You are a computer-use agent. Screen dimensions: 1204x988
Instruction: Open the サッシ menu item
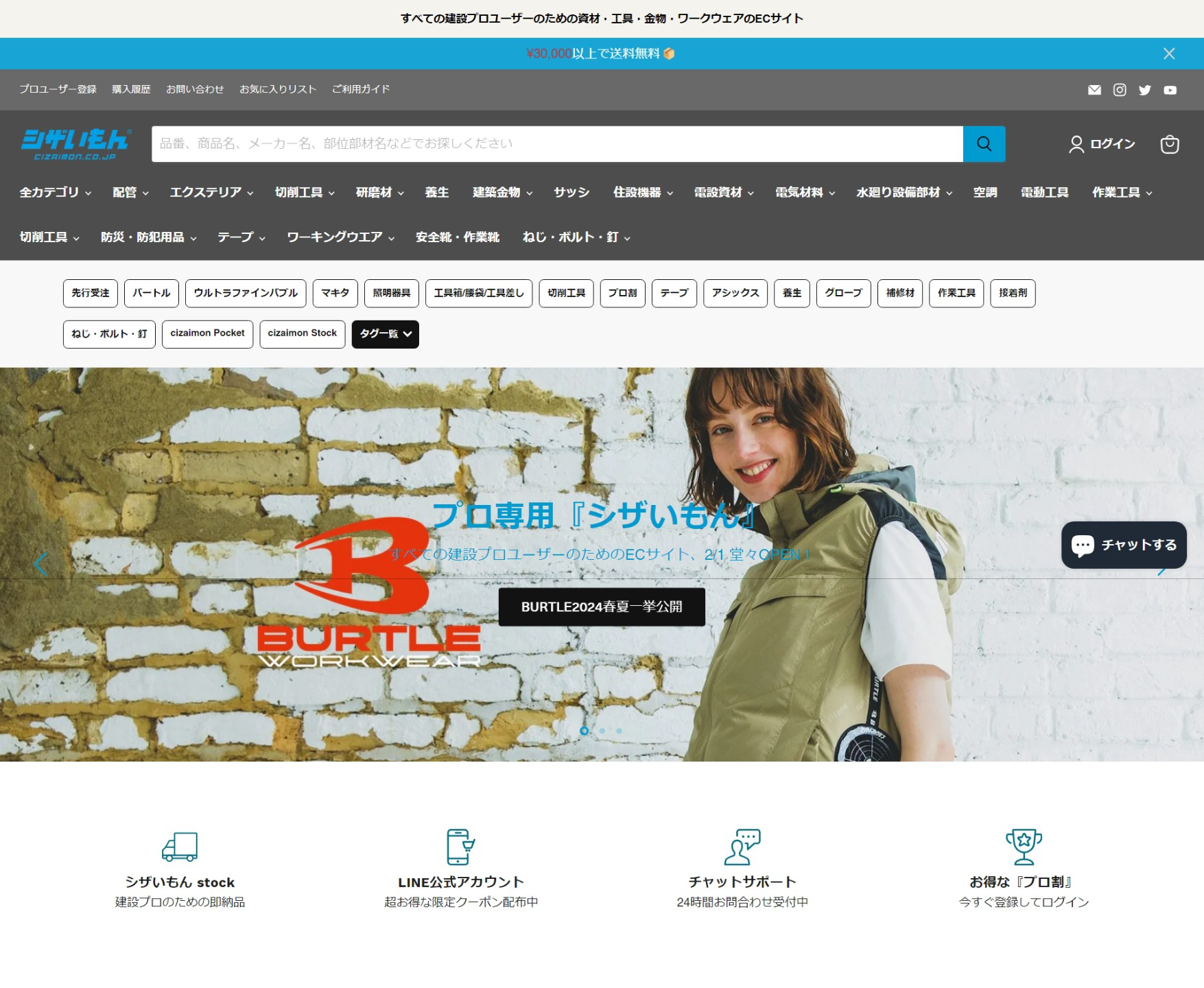(571, 193)
